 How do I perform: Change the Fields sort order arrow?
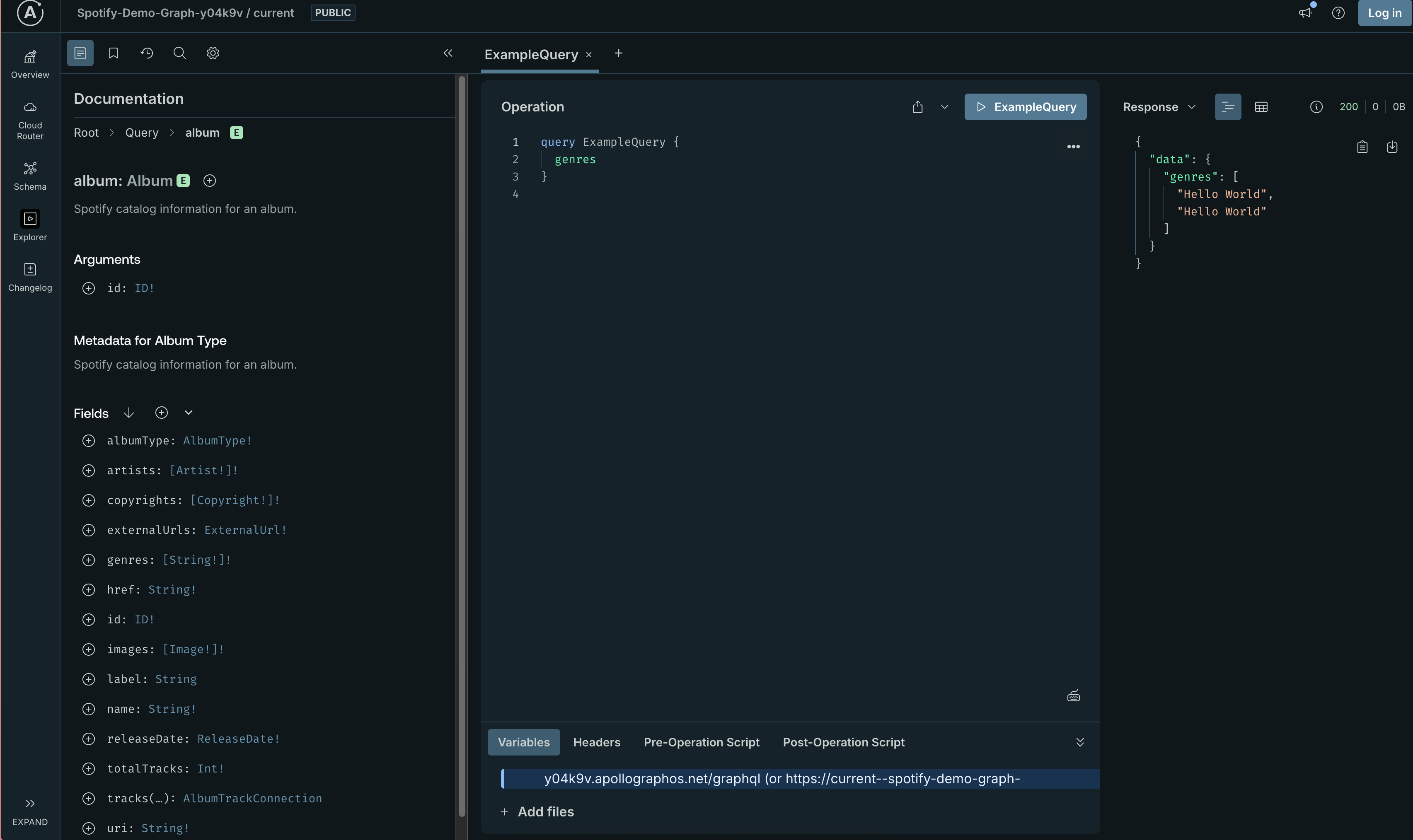coord(128,413)
